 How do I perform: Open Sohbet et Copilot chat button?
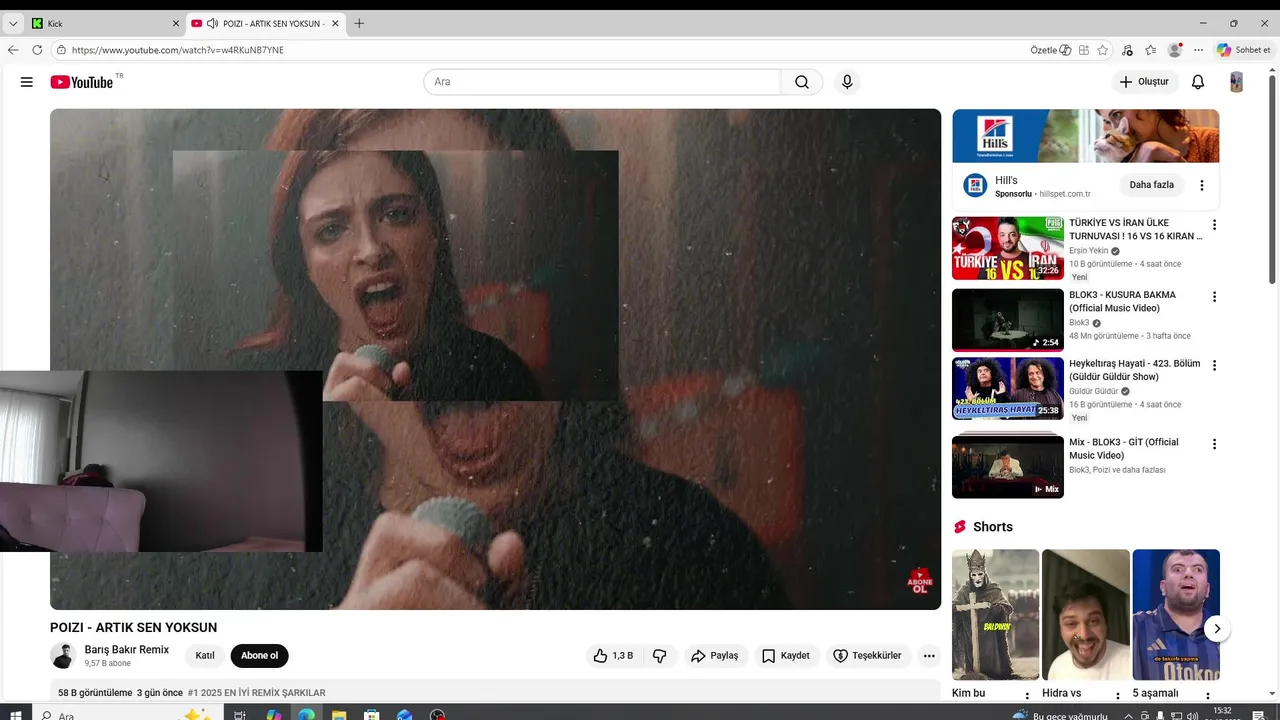(1244, 50)
